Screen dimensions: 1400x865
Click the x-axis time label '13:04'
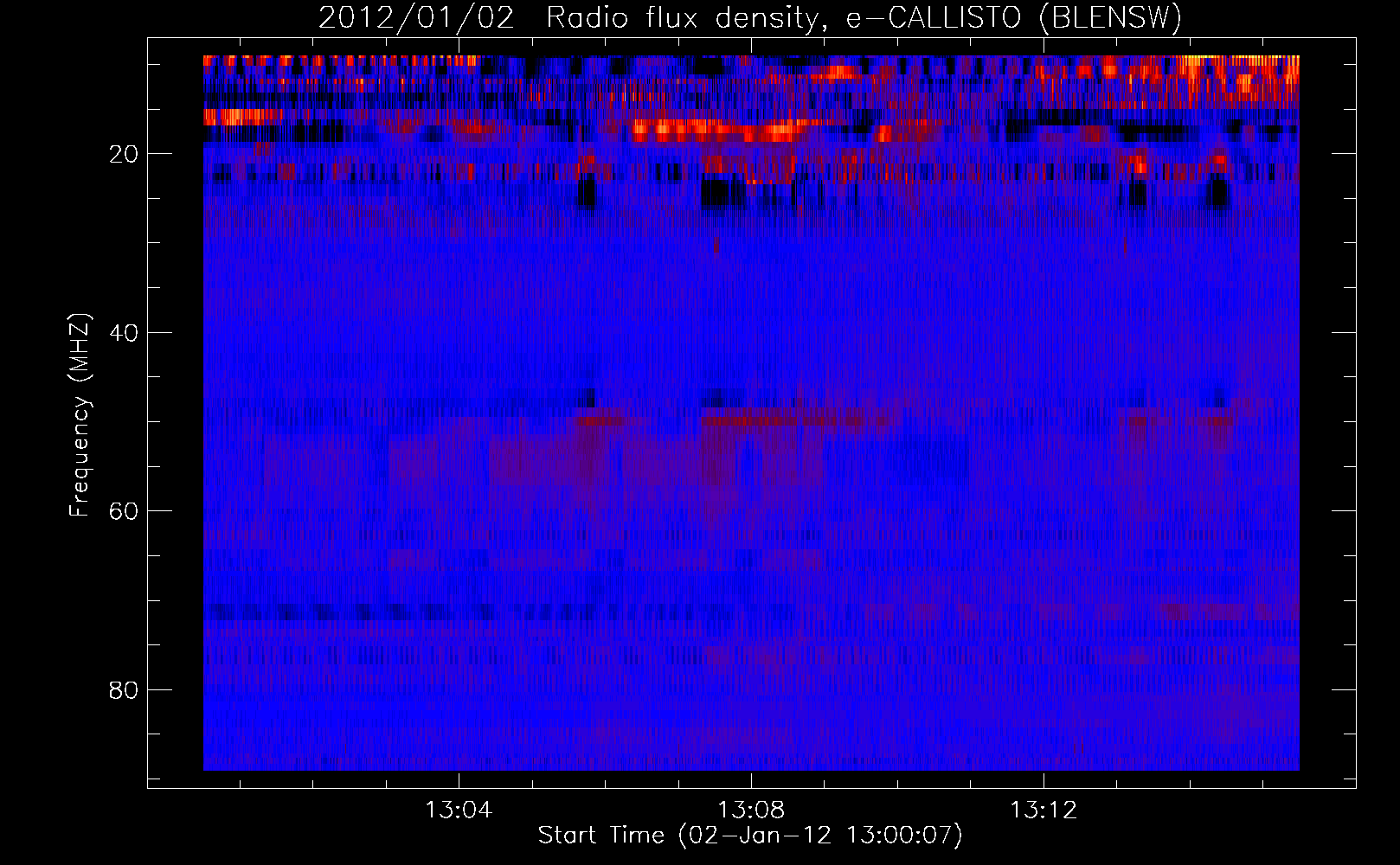click(459, 810)
